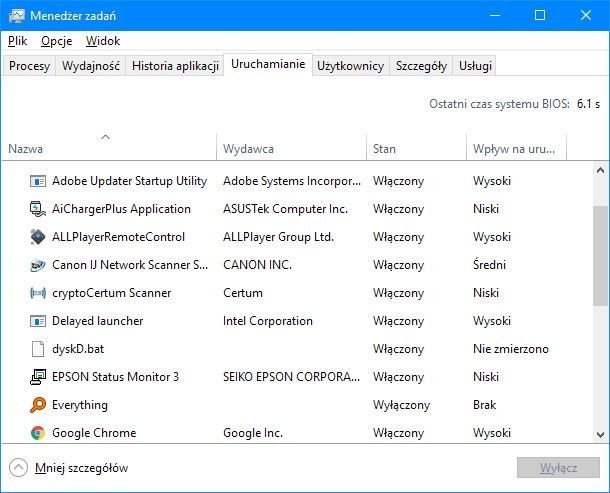Select the Uruchamianie tab

tap(268, 64)
